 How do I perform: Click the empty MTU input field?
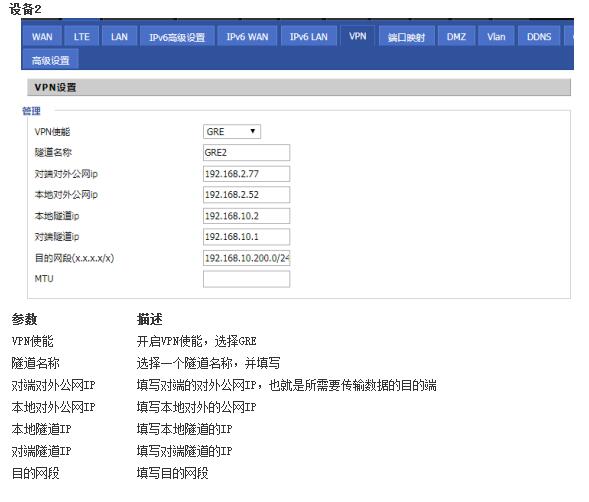[x=246, y=279]
